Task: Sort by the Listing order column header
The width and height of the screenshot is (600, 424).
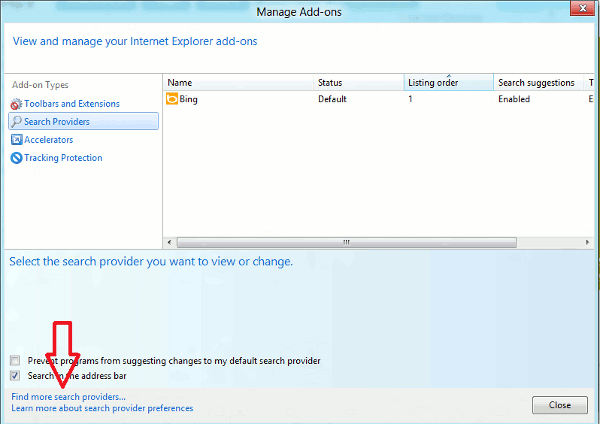Action: [x=448, y=83]
